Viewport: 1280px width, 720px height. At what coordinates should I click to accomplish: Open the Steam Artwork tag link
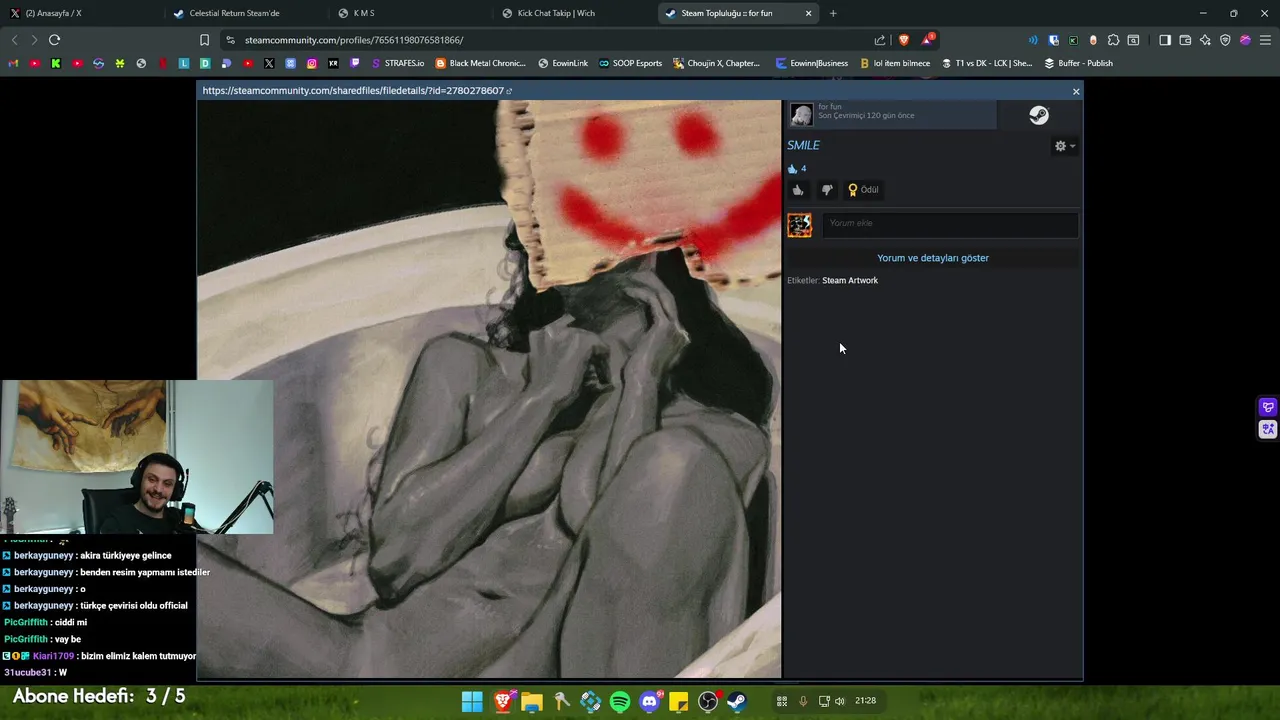[x=850, y=281]
